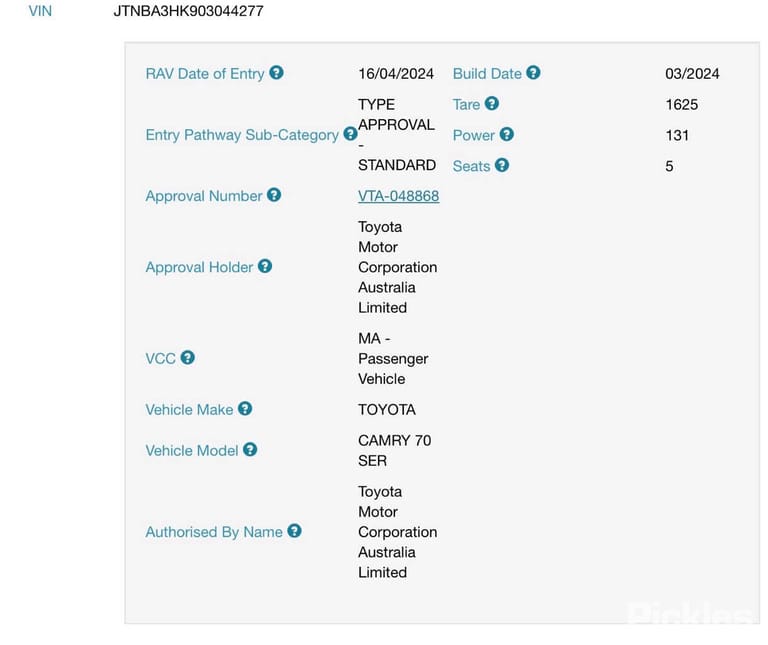The width and height of the screenshot is (768, 645).
Task: Click the VIN number JTNBA3HK903044277
Action: click(189, 11)
